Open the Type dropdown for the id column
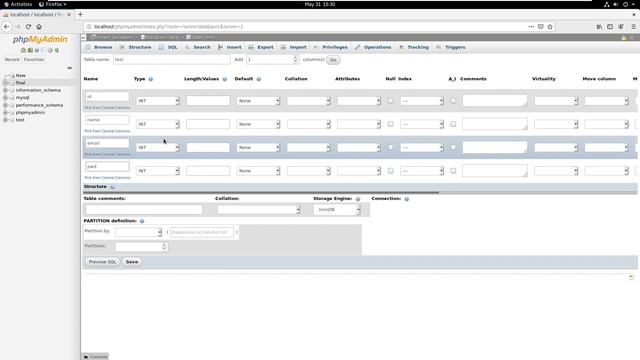This screenshot has width=640, height=360. 158,101
